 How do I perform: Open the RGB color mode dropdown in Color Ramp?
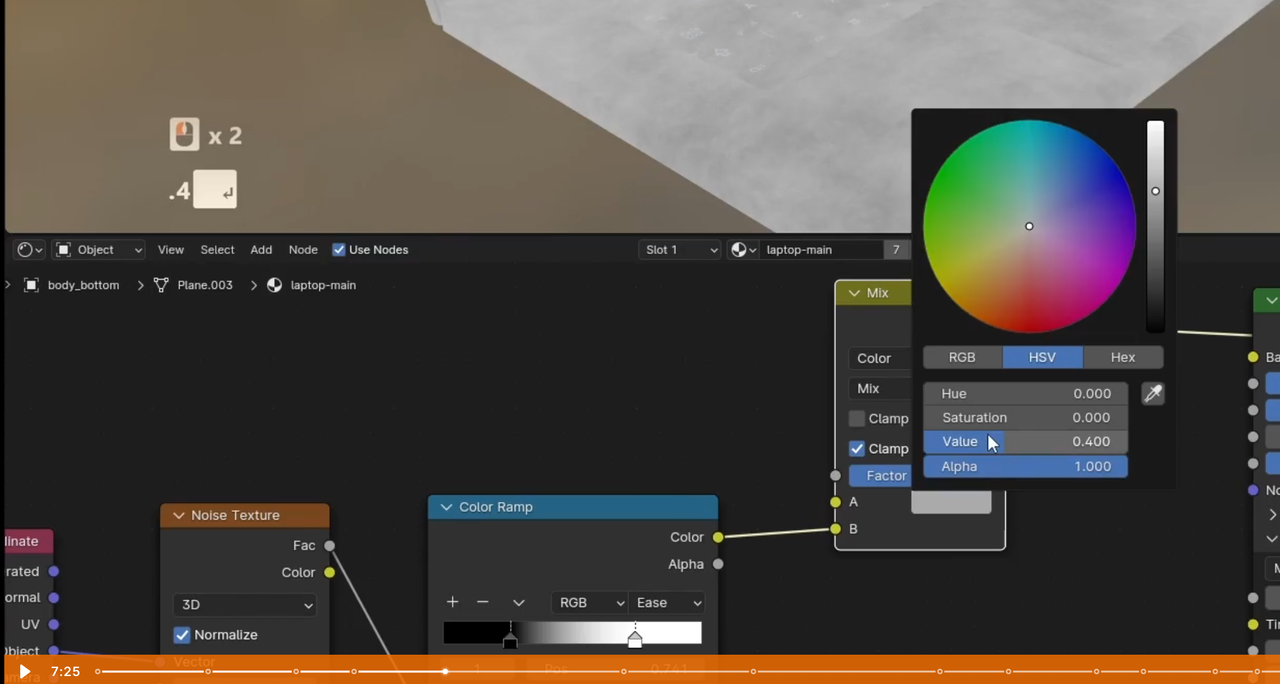pyautogui.click(x=589, y=603)
